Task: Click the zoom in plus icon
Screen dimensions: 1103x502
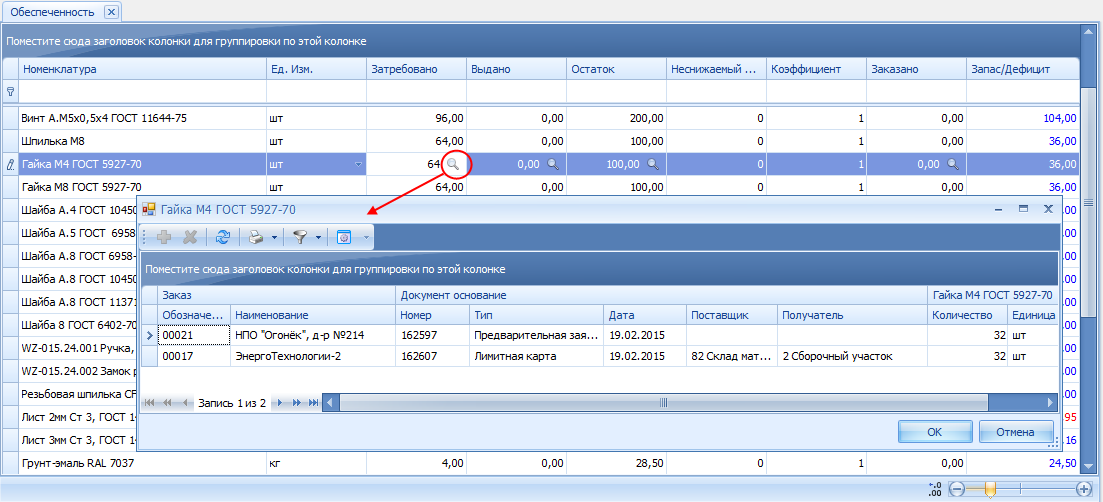Action: 1084,489
